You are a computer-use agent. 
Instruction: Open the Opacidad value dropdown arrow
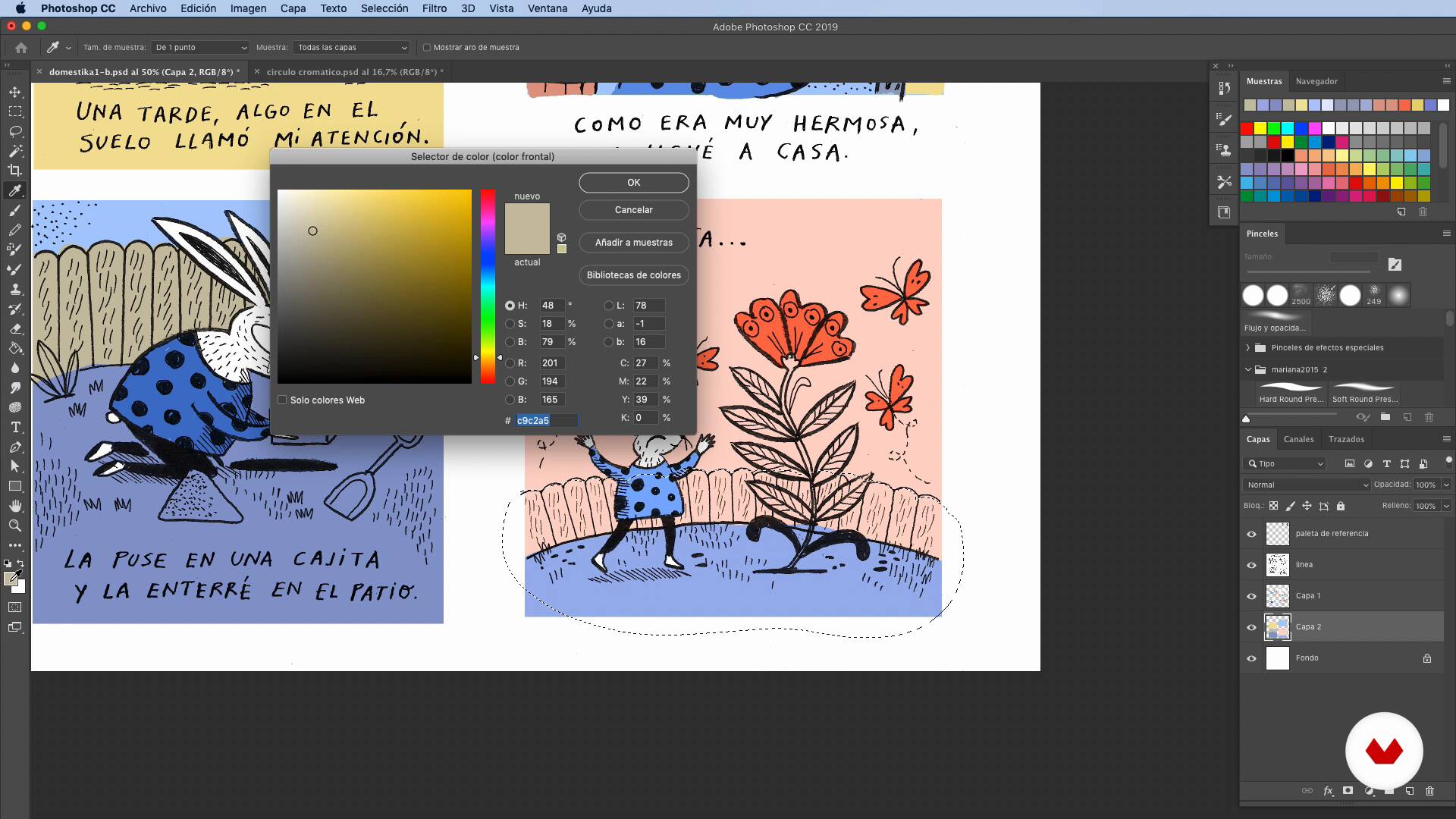pos(1446,485)
